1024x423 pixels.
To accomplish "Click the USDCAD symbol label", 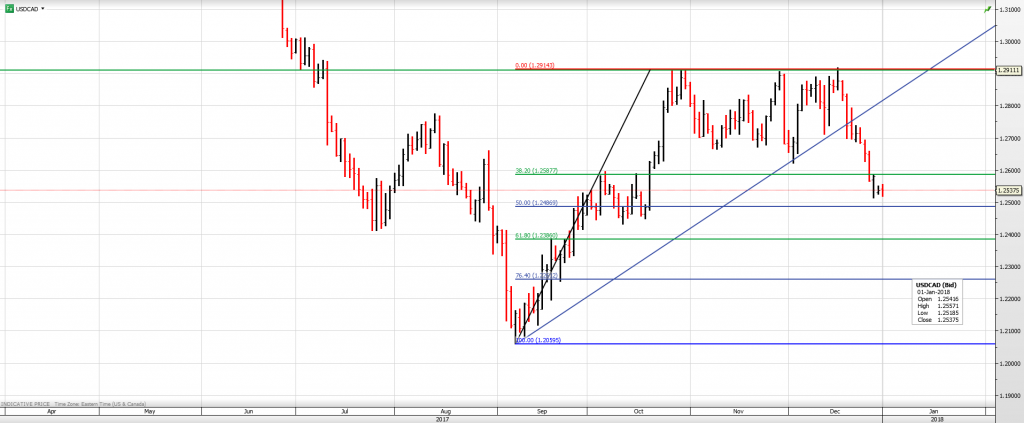I will pos(27,7).
